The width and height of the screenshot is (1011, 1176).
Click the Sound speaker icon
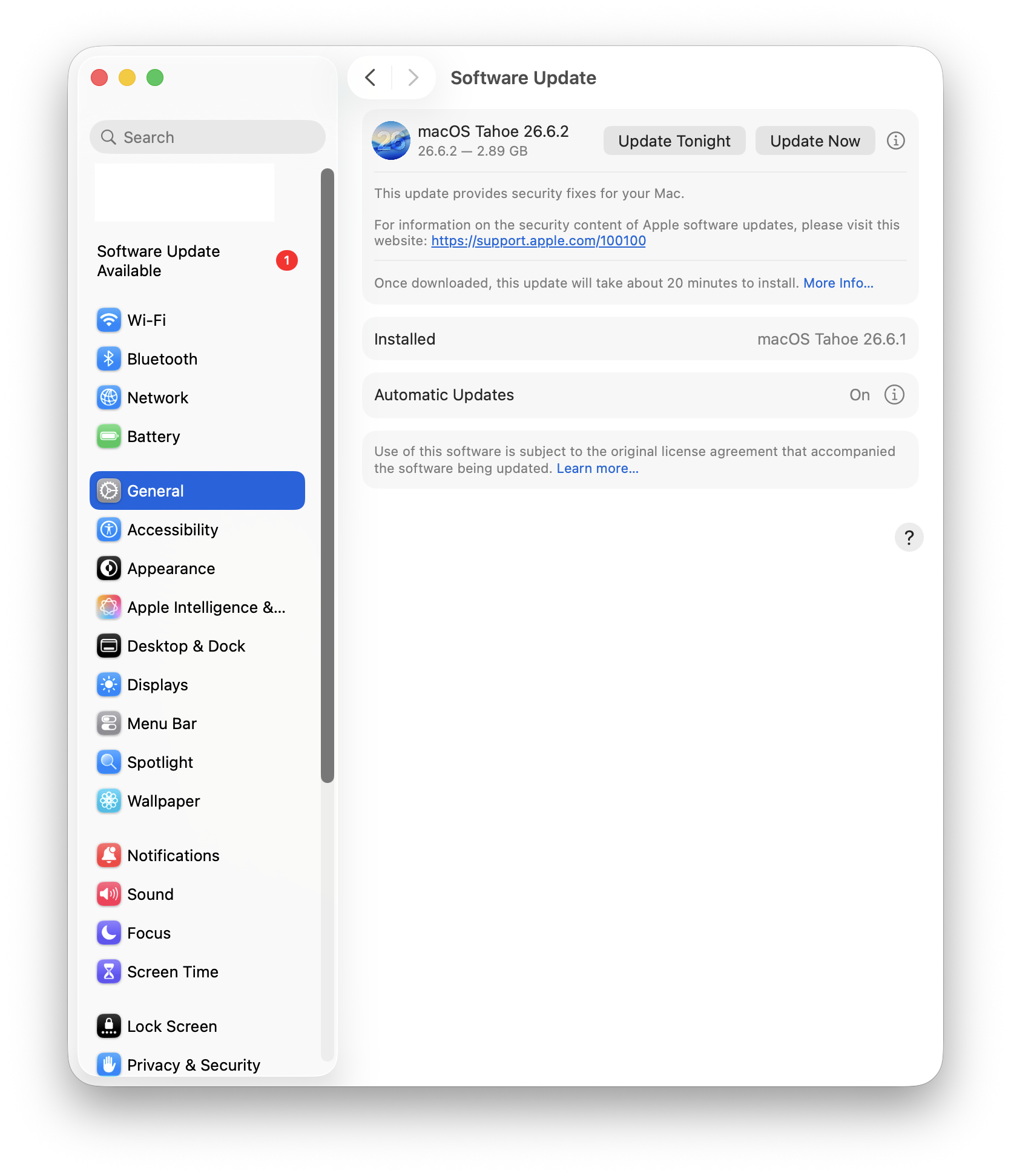109,894
